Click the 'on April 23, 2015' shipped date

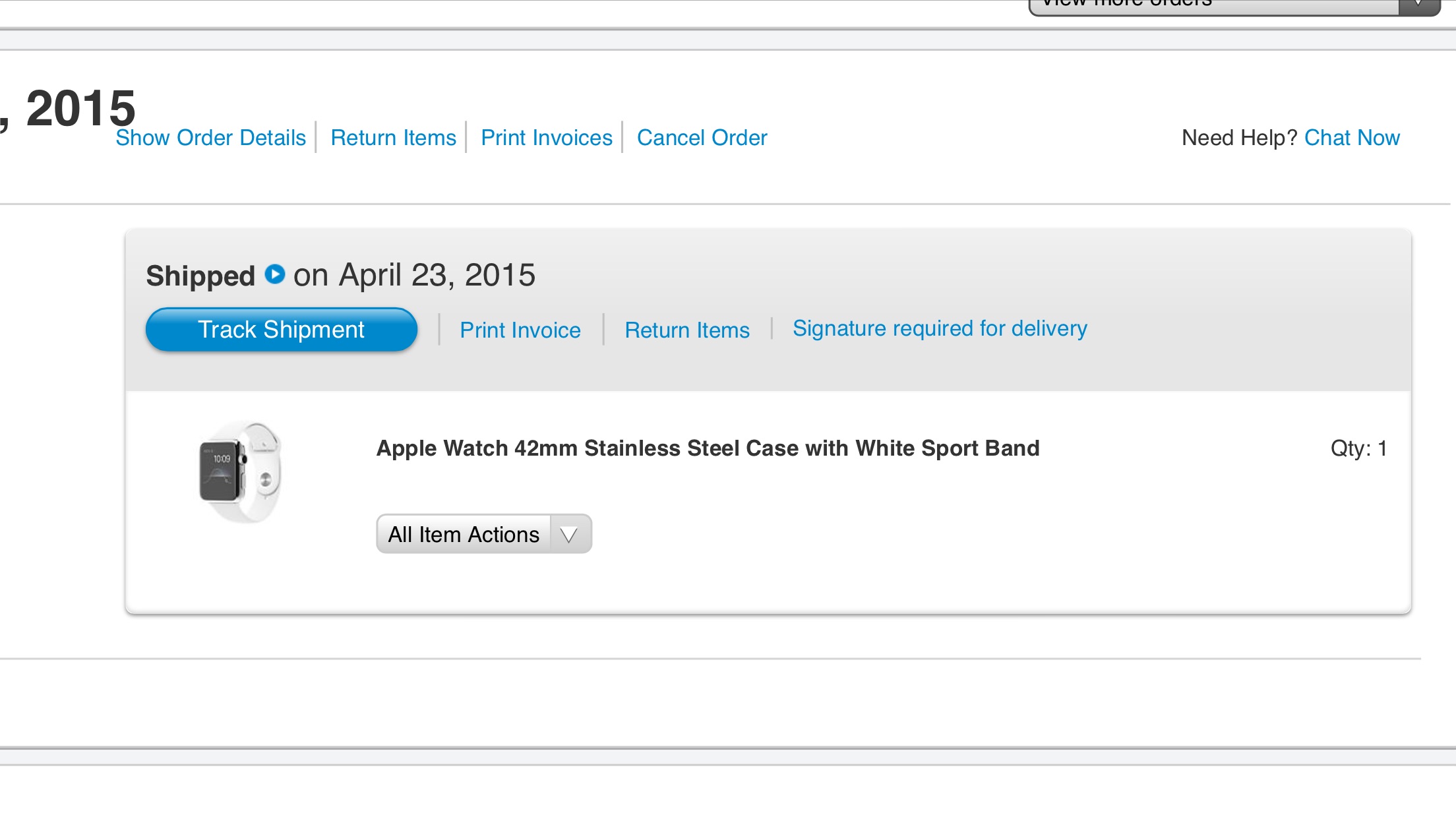tap(414, 274)
